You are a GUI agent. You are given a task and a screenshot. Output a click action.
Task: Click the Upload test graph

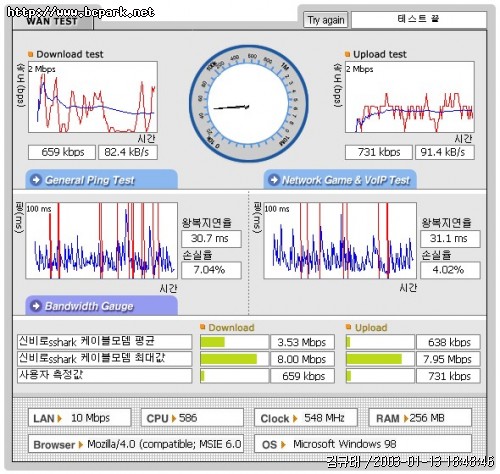pyautogui.click(x=410, y=97)
